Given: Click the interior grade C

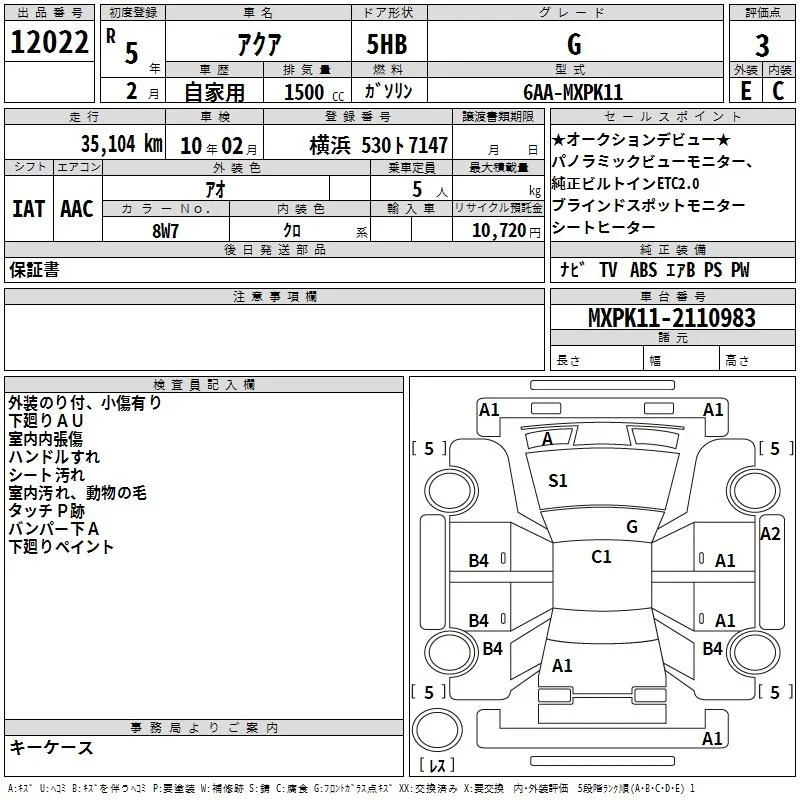Looking at the screenshot, I should (x=778, y=91).
